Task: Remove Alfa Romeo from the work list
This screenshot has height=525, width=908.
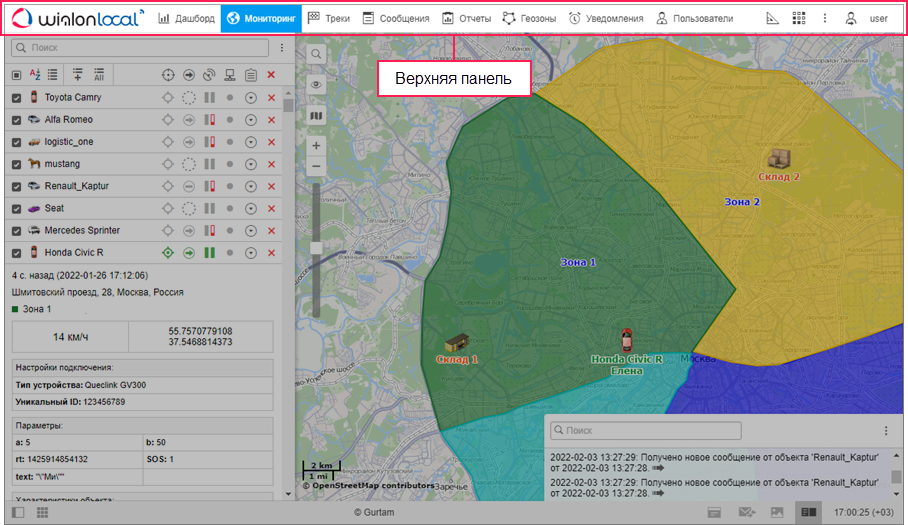Action: pos(271,120)
